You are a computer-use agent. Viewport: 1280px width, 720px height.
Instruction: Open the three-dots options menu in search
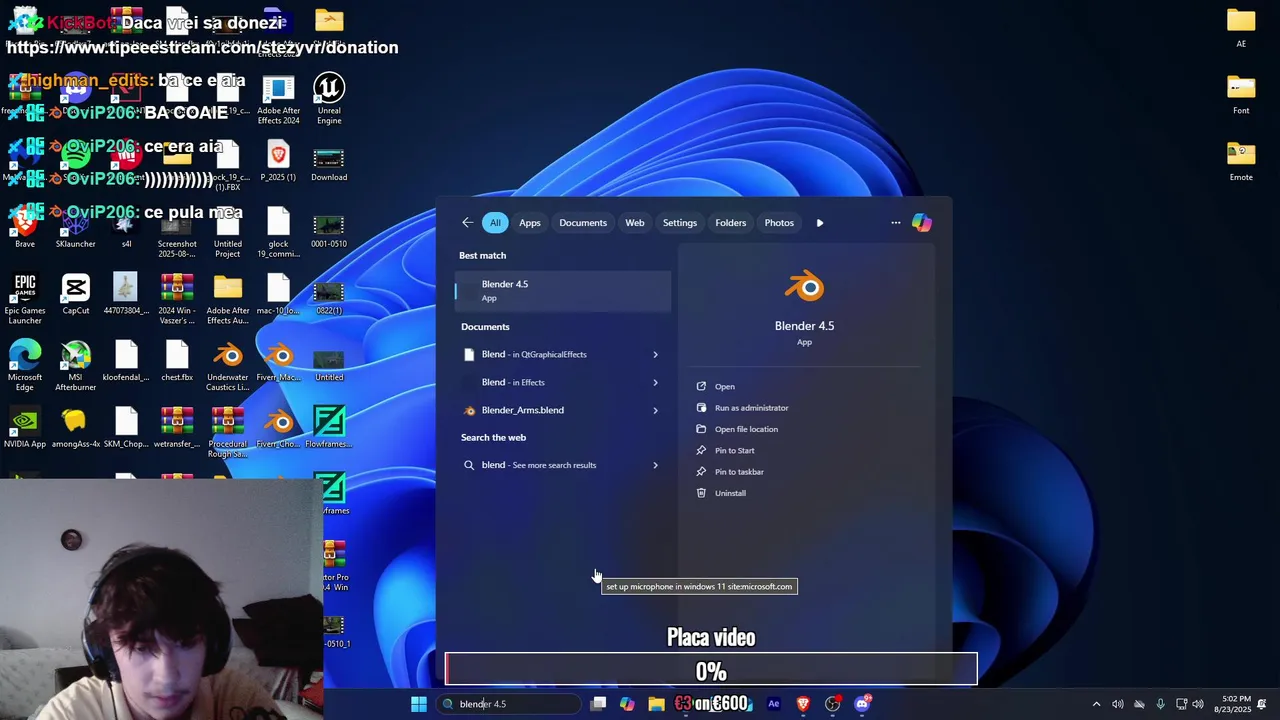click(896, 223)
